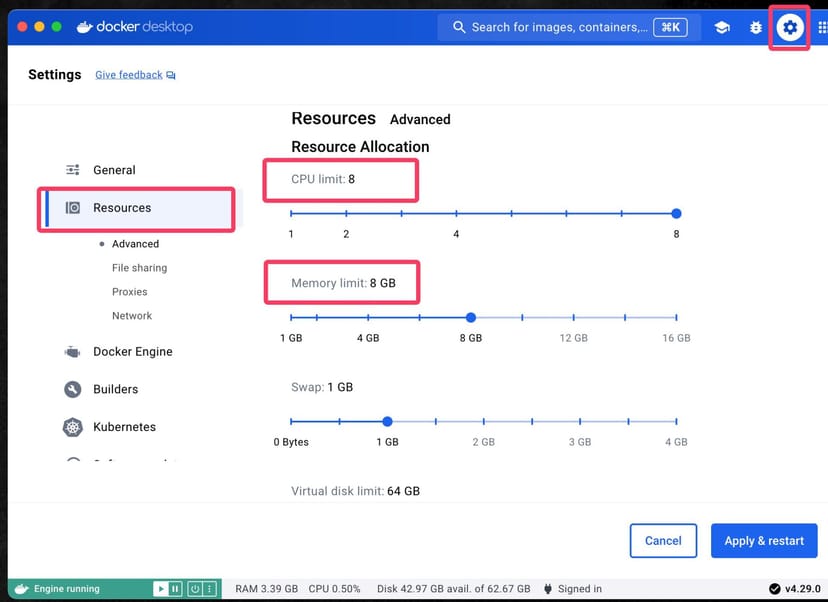Image resolution: width=828 pixels, height=602 pixels.
Task: Open the Kubernetes settings section
Action: pyautogui.click(x=124, y=427)
